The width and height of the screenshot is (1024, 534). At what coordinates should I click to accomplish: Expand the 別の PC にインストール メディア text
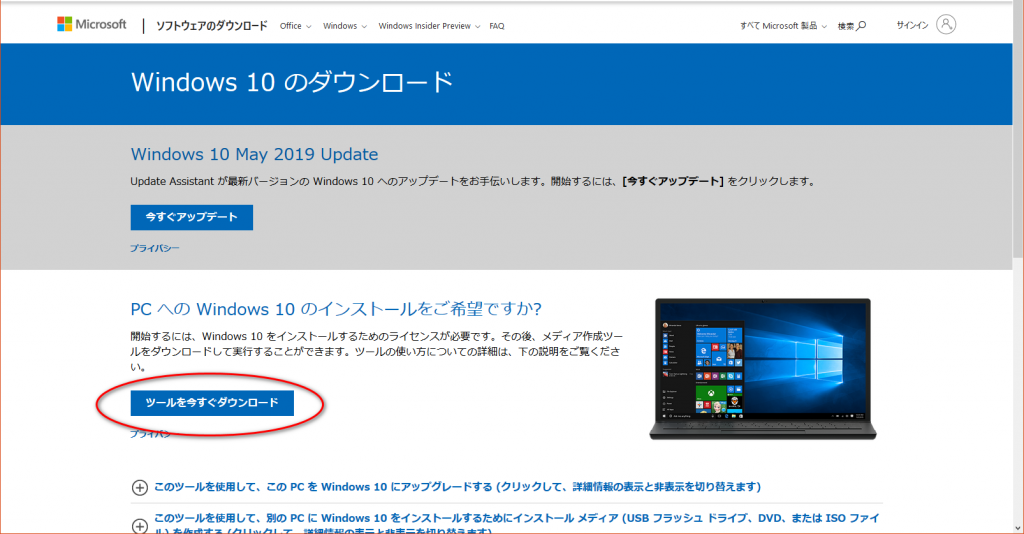[x=517, y=520]
